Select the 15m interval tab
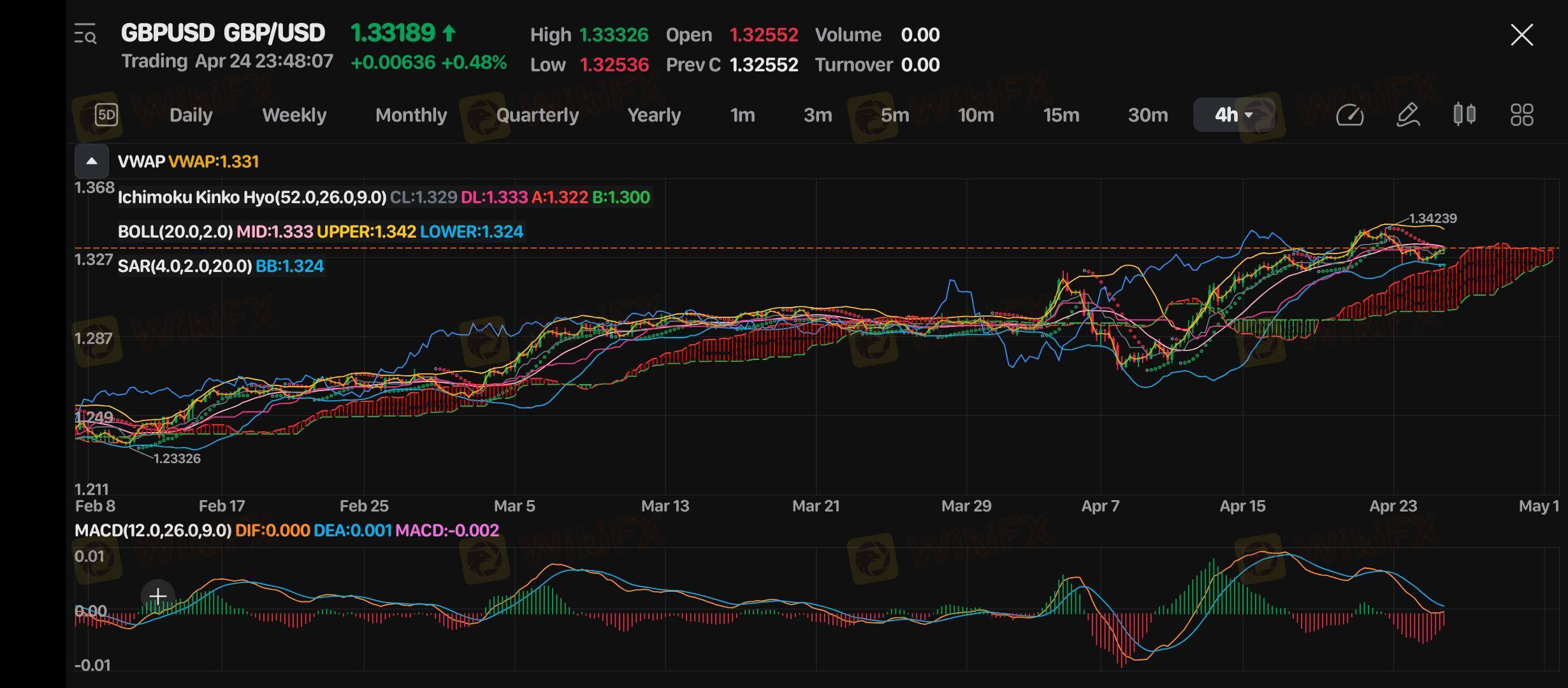Viewport: 1568px width, 688px height. [x=1061, y=115]
